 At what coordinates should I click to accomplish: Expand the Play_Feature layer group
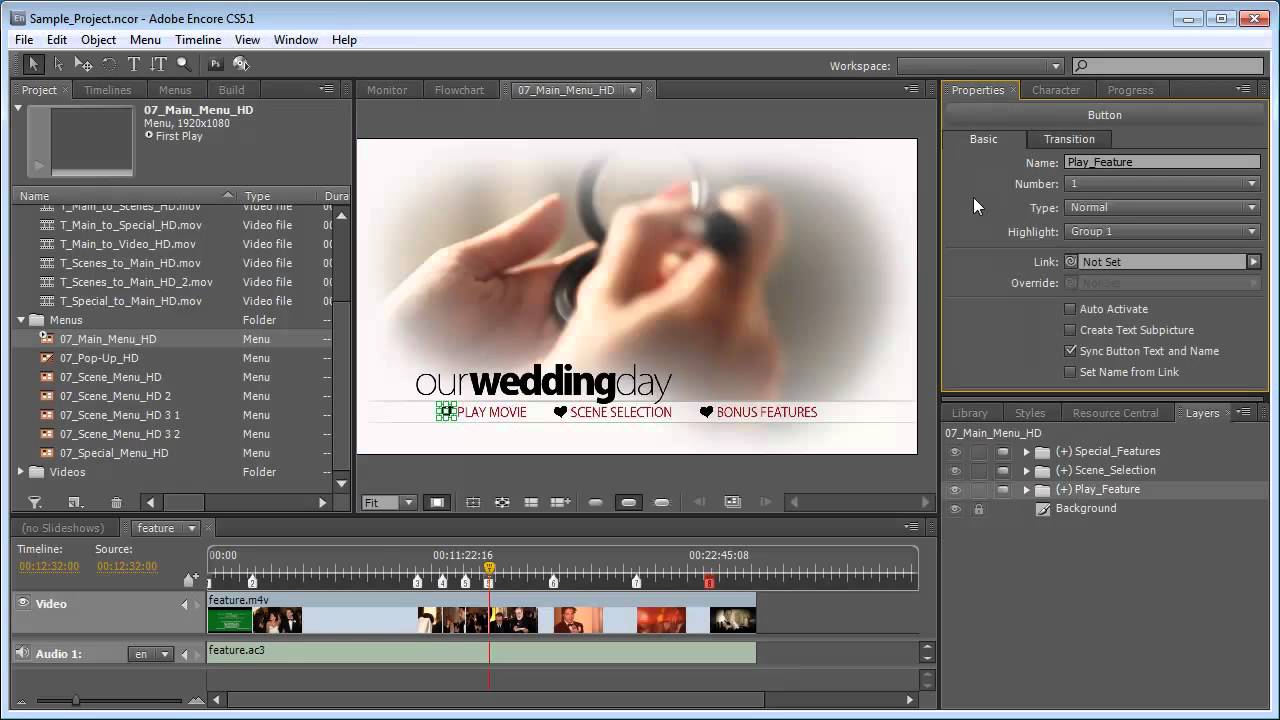point(1026,490)
